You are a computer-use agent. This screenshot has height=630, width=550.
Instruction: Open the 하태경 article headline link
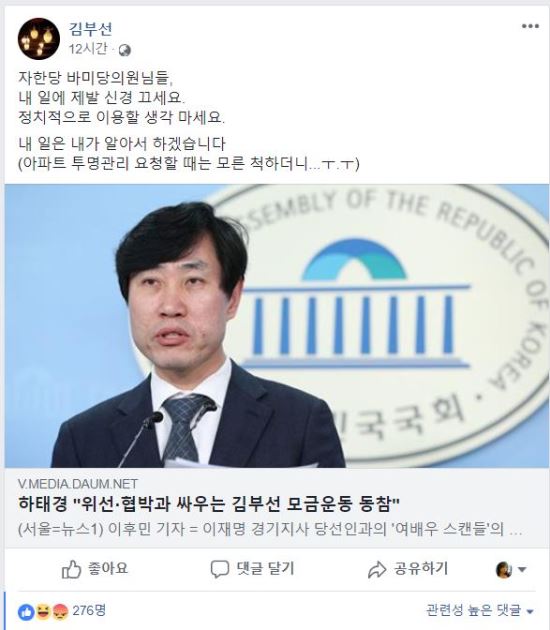pos(209,504)
